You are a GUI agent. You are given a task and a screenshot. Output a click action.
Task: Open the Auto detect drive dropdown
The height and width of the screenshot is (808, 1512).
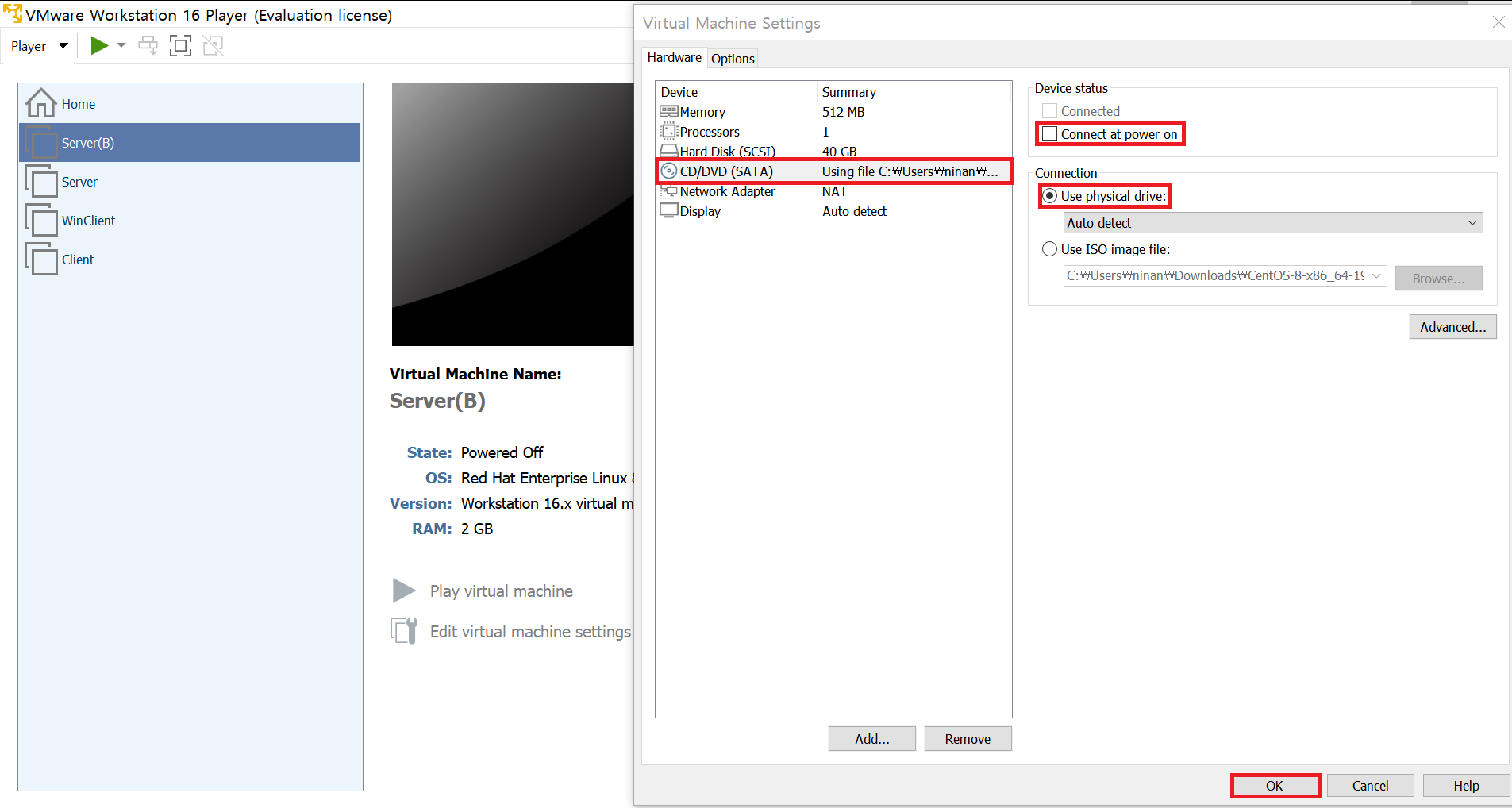pos(1272,223)
